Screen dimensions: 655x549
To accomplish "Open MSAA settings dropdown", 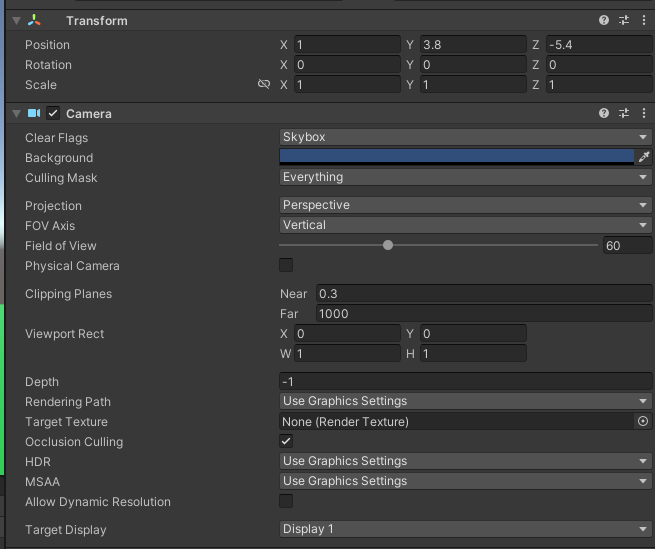I will 465,481.
